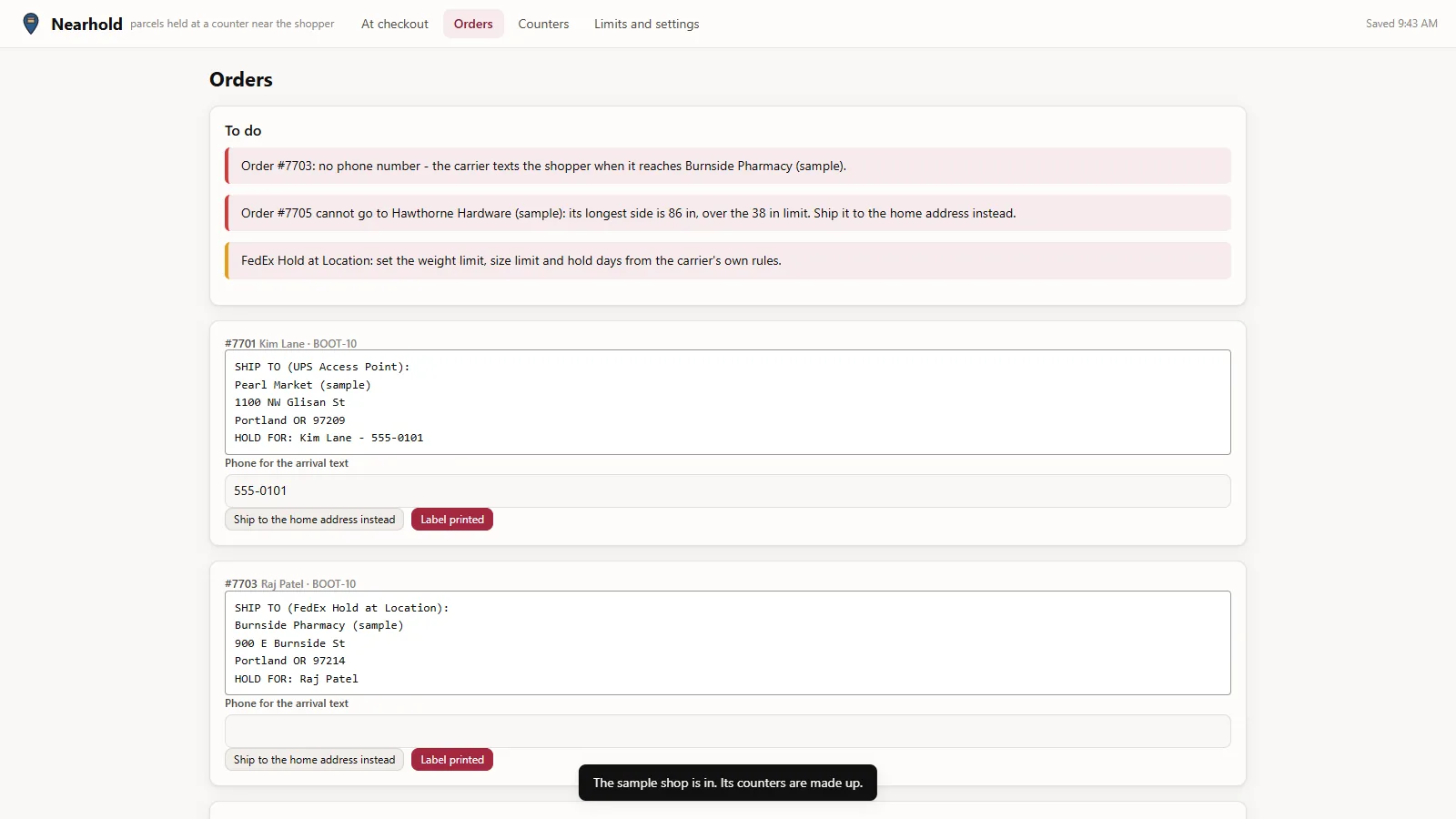Select the FedEx Hold at Location notice

(x=728, y=260)
